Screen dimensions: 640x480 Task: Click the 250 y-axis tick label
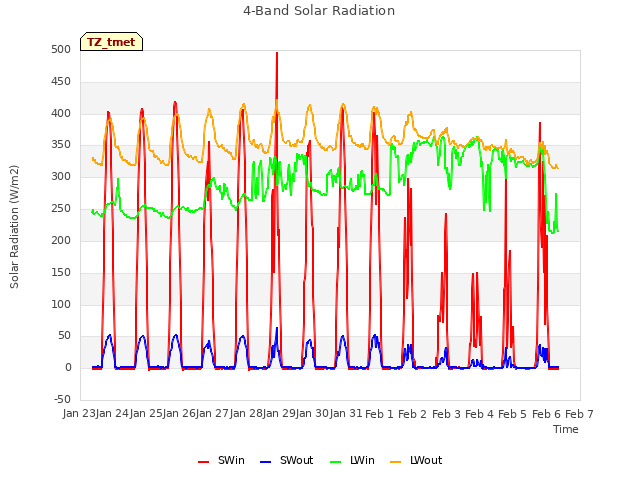click(x=61, y=208)
